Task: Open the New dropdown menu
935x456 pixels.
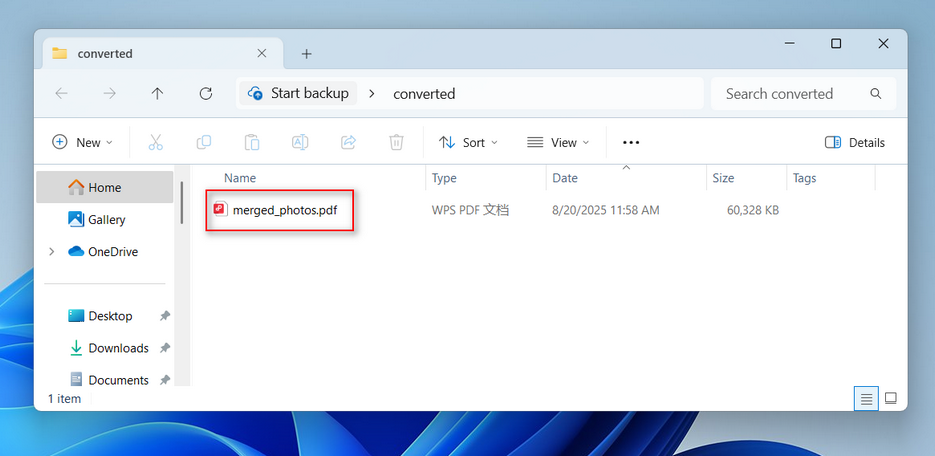Action: [83, 142]
